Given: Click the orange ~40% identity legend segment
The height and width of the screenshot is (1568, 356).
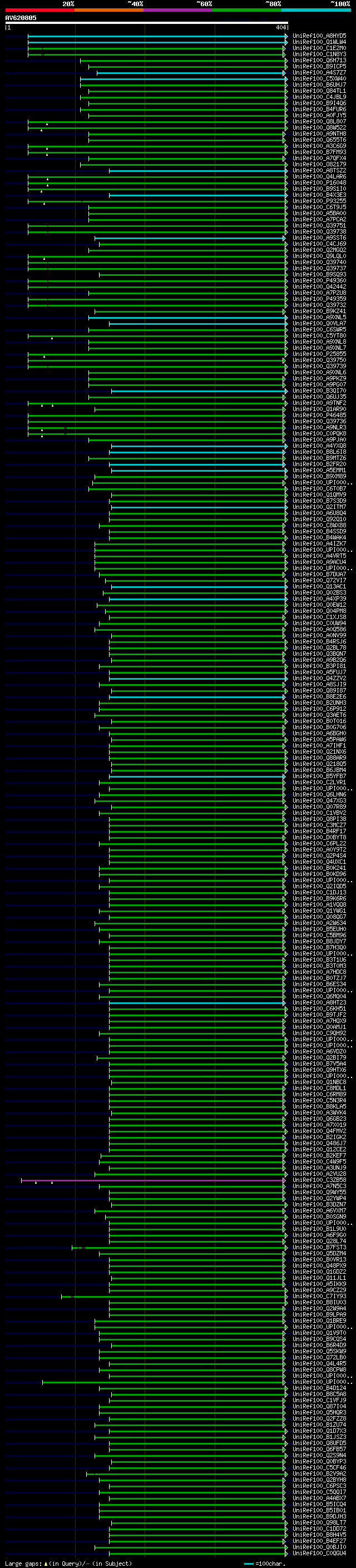Looking at the screenshot, I should pyautogui.click(x=109, y=11).
